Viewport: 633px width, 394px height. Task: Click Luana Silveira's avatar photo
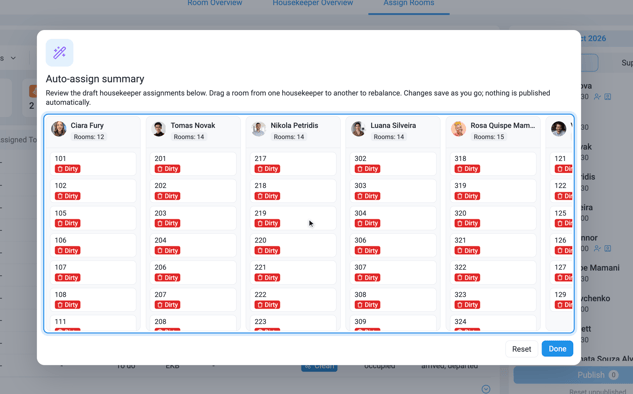tap(358, 129)
